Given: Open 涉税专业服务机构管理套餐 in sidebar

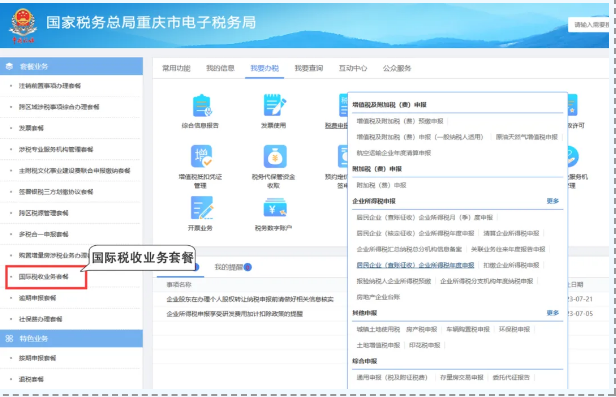Looking at the screenshot, I should pyautogui.click(x=56, y=149).
